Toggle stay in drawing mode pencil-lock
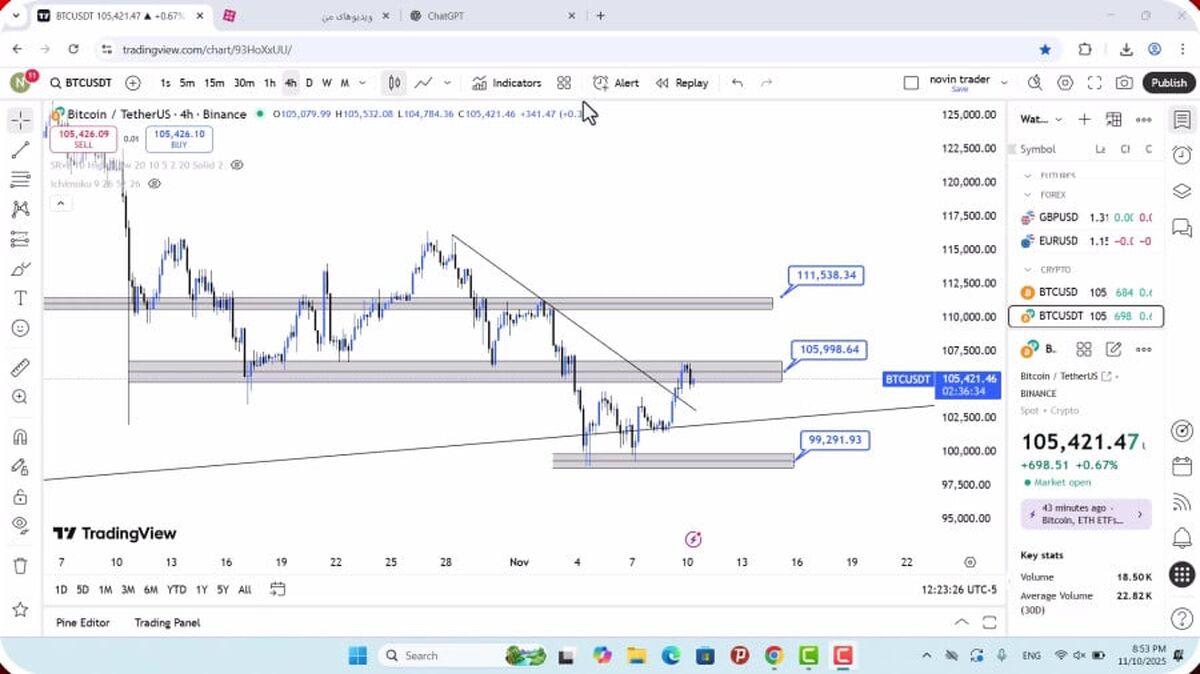This screenshot has height=674, width=1200. pyautogui.click(x=20, y=466)
